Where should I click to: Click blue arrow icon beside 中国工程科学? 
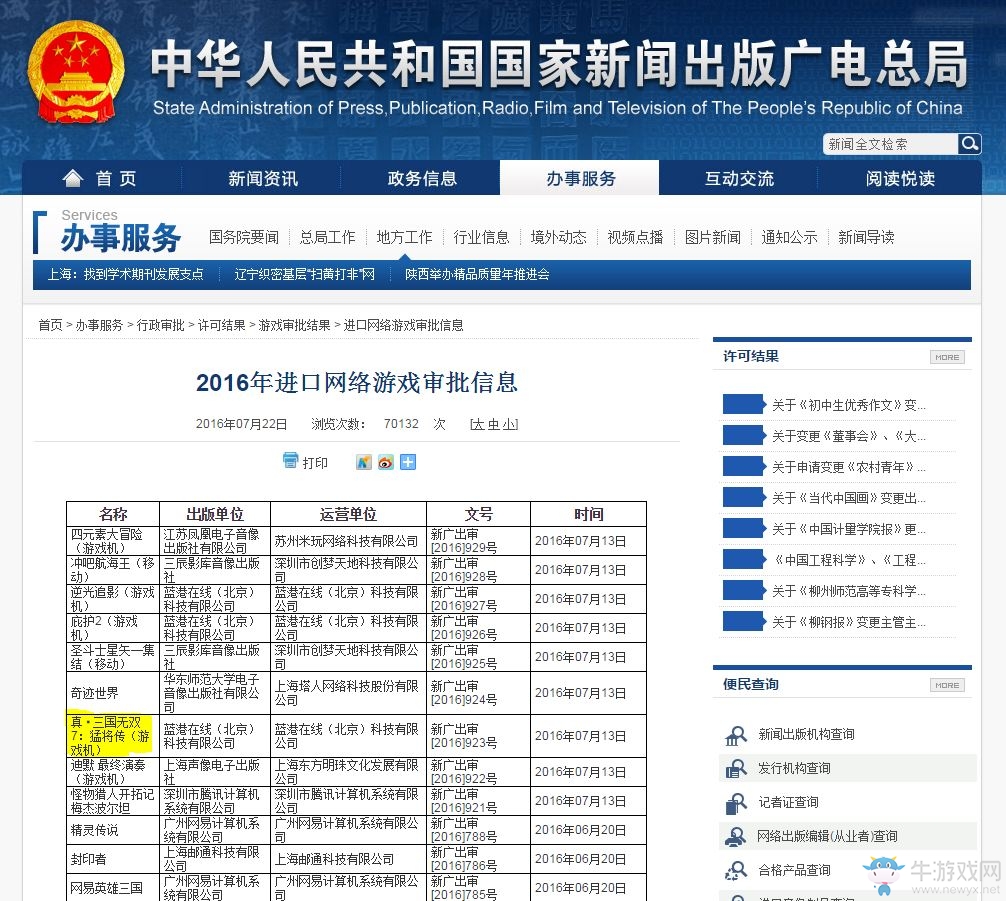(744, 560)
